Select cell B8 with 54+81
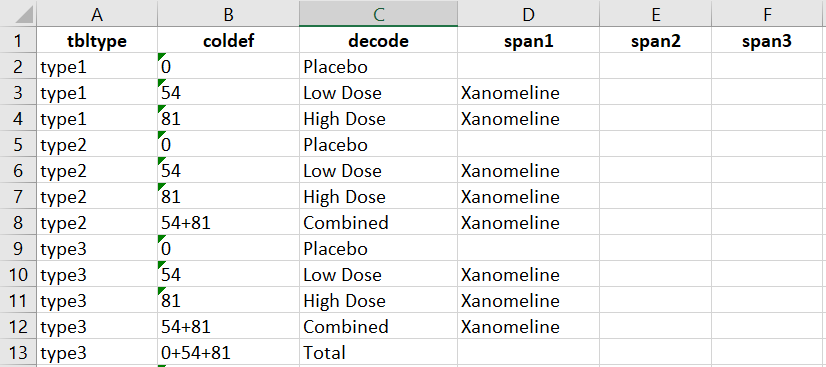The width and height of the screenshot is (826, 367). (x=228, y=222)
